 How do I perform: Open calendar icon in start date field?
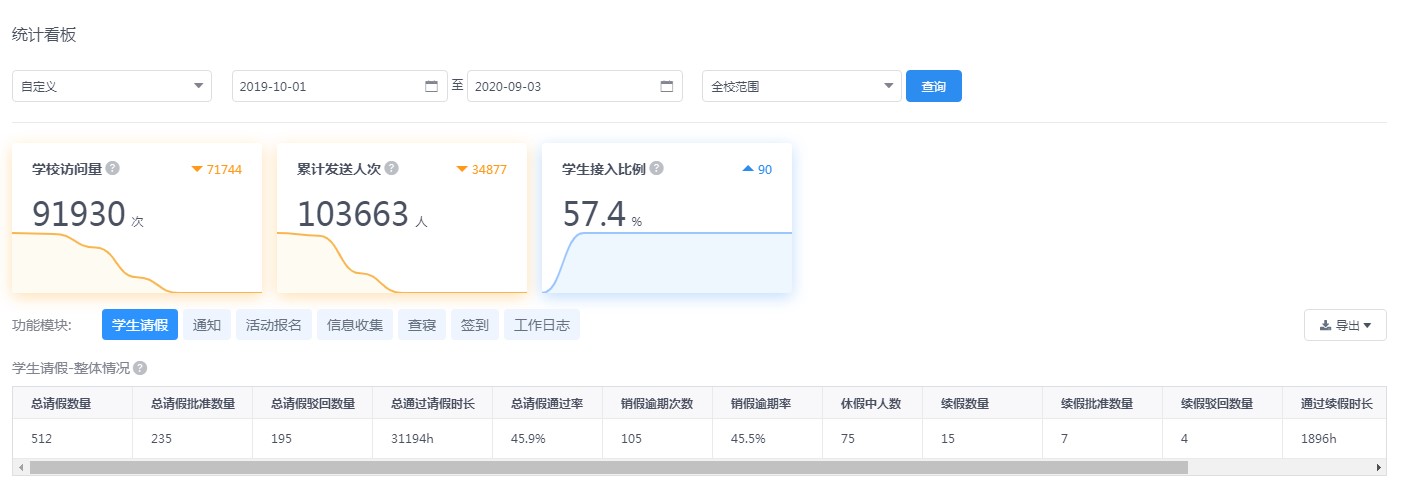432,86
